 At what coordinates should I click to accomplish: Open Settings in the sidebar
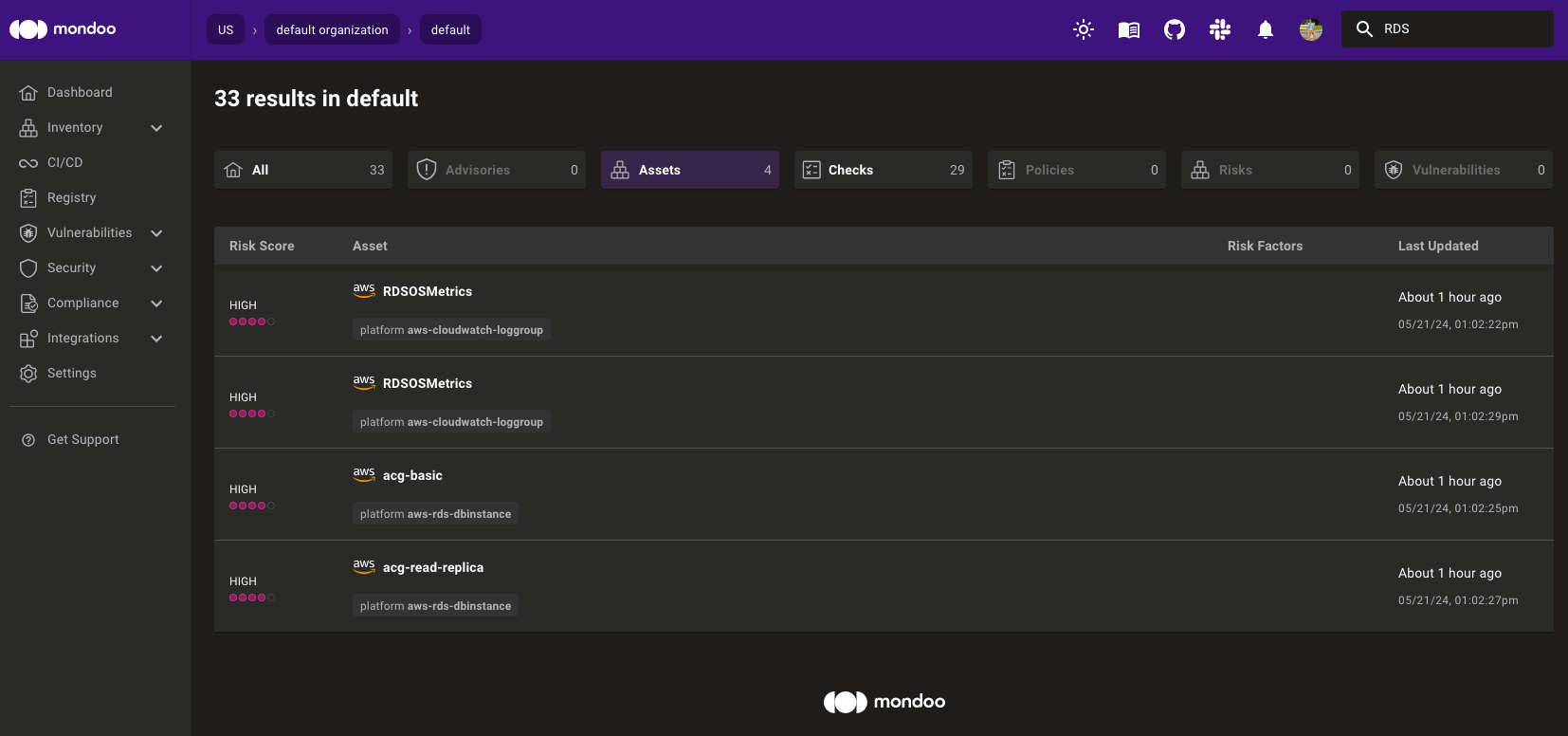(72, 373)
